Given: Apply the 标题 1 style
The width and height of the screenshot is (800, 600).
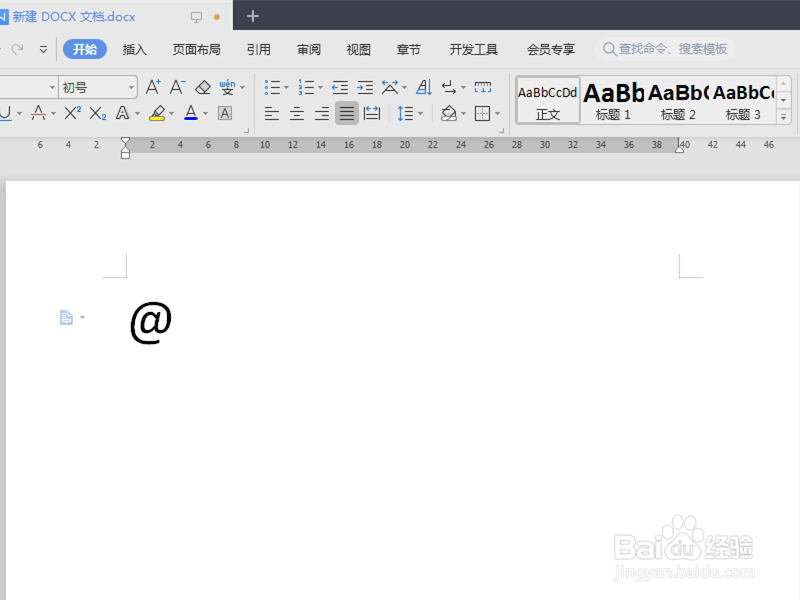Looking at the screenshot, I should tap(613, 101).
